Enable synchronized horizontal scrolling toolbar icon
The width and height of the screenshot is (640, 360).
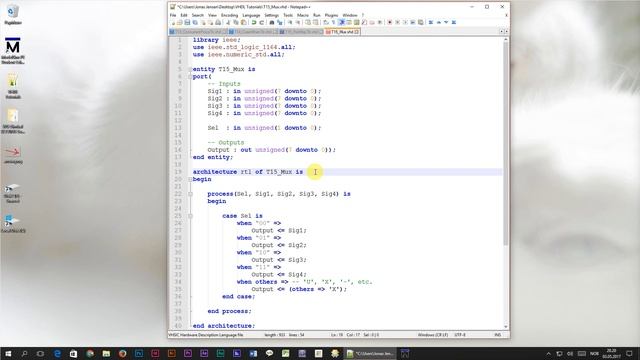click(x=316, y=22)
